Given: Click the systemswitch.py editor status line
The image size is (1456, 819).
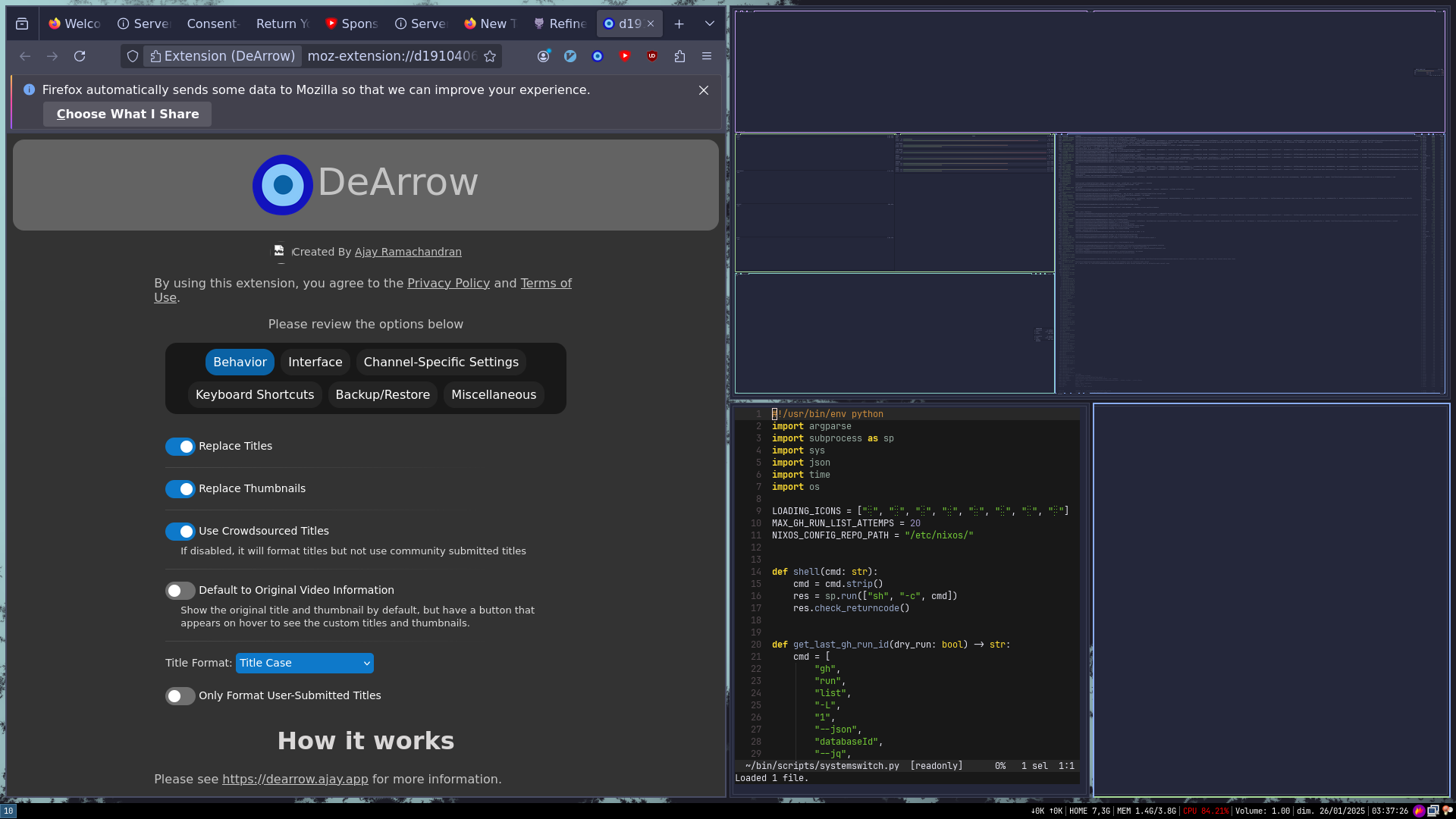Looking at the screenshot, I should 907,767.
